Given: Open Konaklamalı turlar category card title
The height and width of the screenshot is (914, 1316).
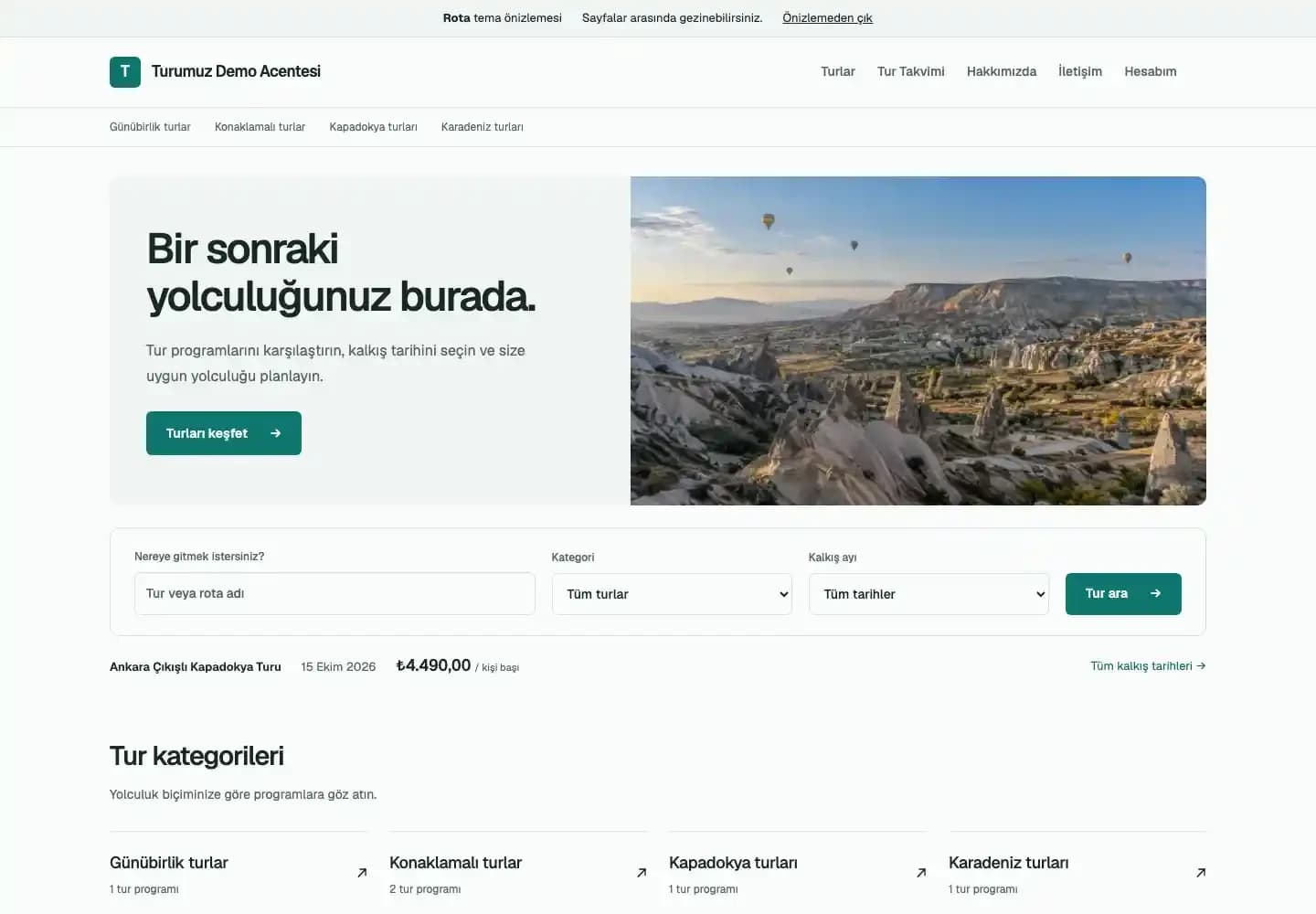Looking at the screenshot, I should pos(455,863).
